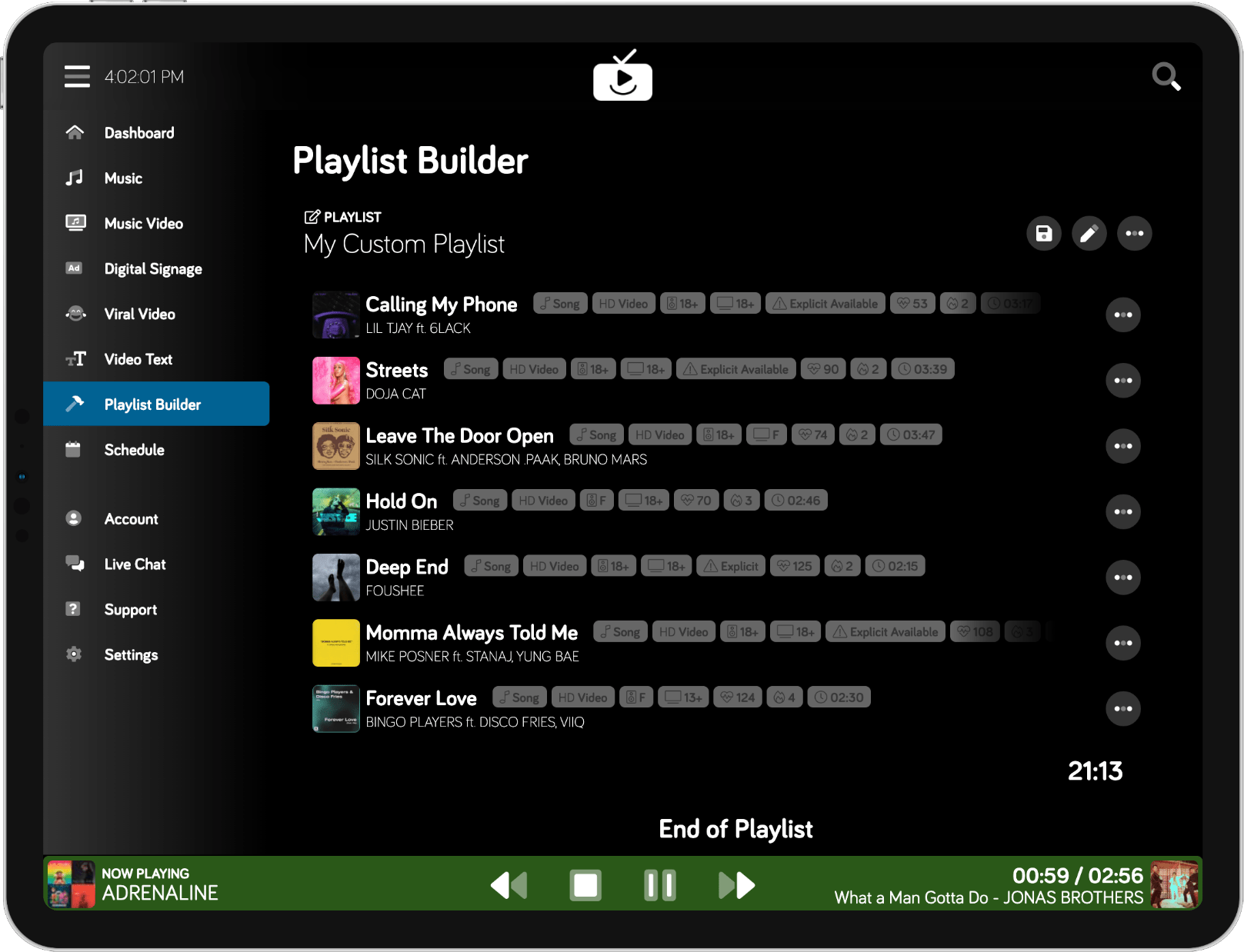
Task: Click the Dashboard home icon
Action: click(x=75, y=133)
